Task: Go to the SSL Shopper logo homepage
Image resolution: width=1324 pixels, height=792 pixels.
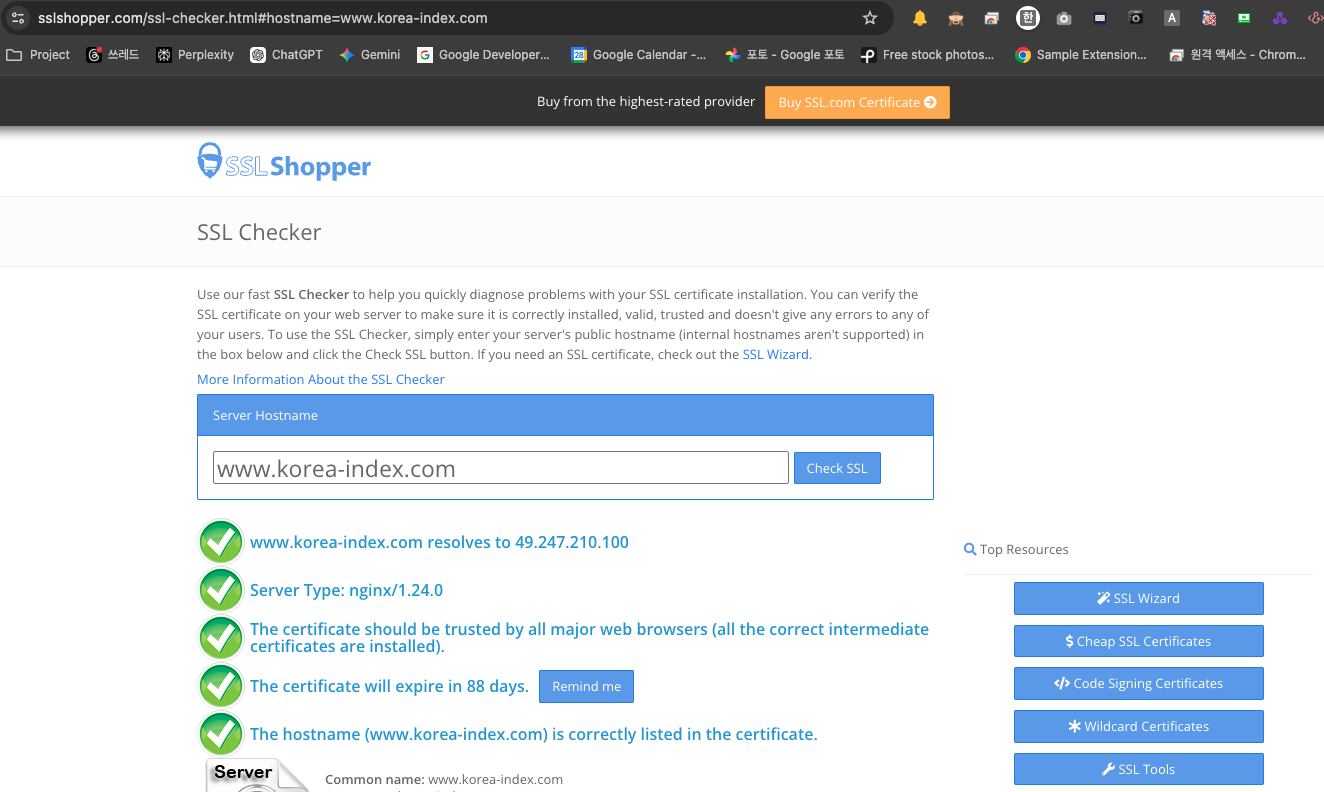Action: tap(284, 162)
